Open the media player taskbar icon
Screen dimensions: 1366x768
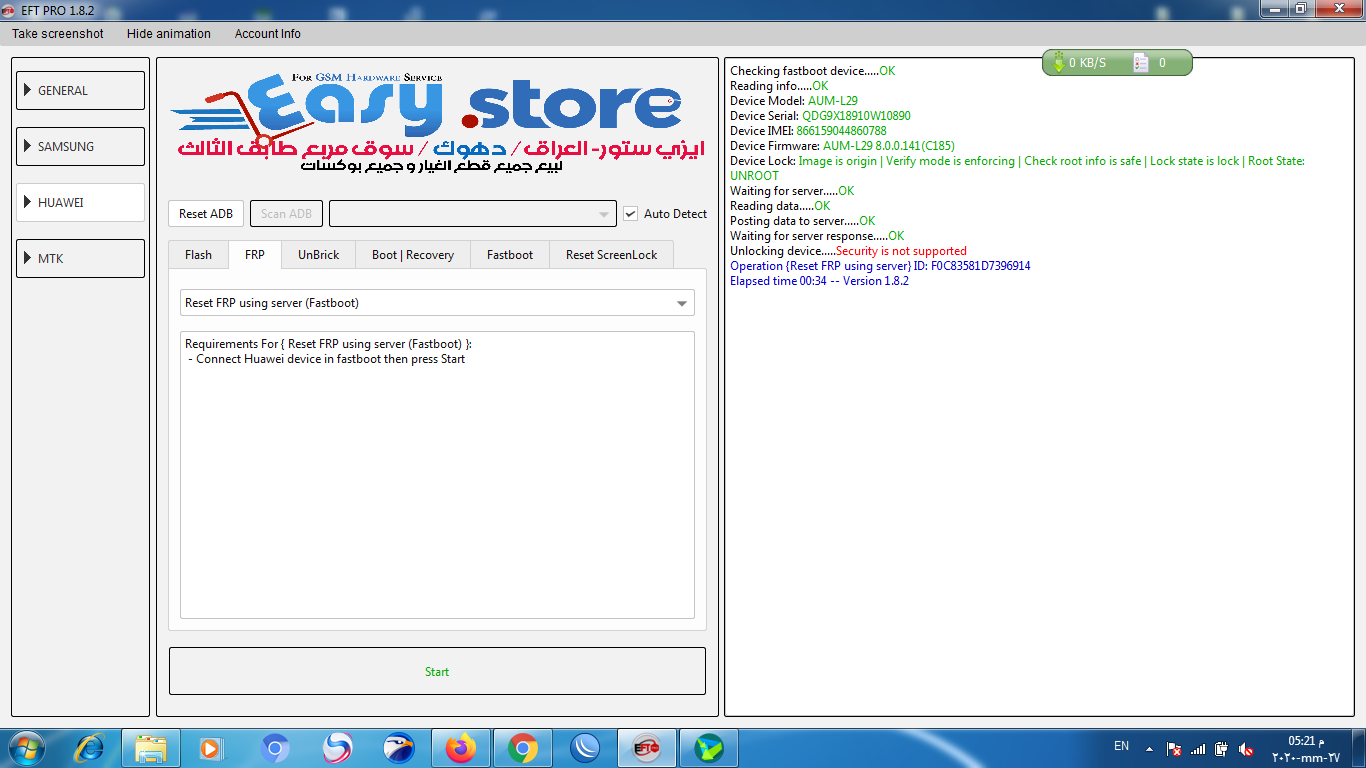click(x=211, y=747)
